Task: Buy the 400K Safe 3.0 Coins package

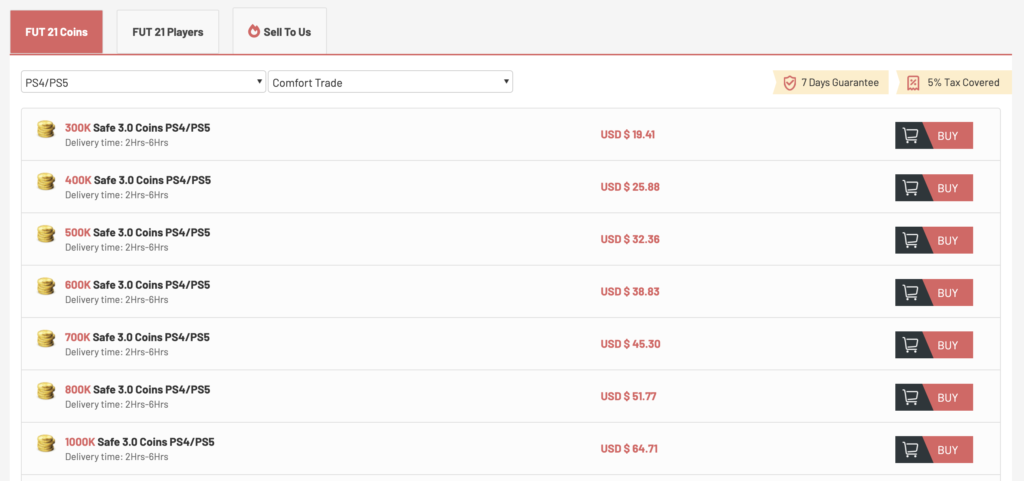Action: coord(934,188)
